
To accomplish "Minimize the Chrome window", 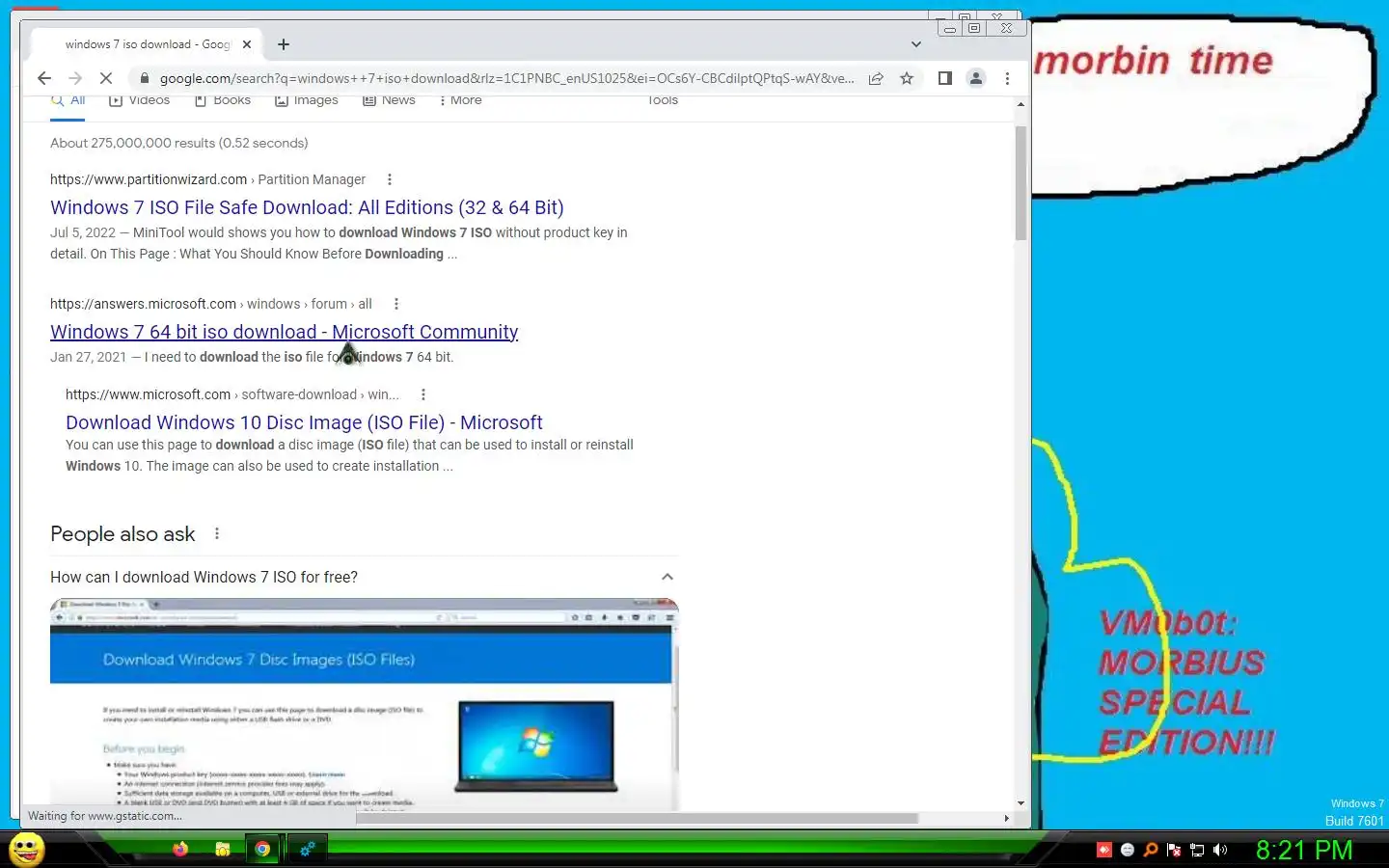I will point(950,28).
